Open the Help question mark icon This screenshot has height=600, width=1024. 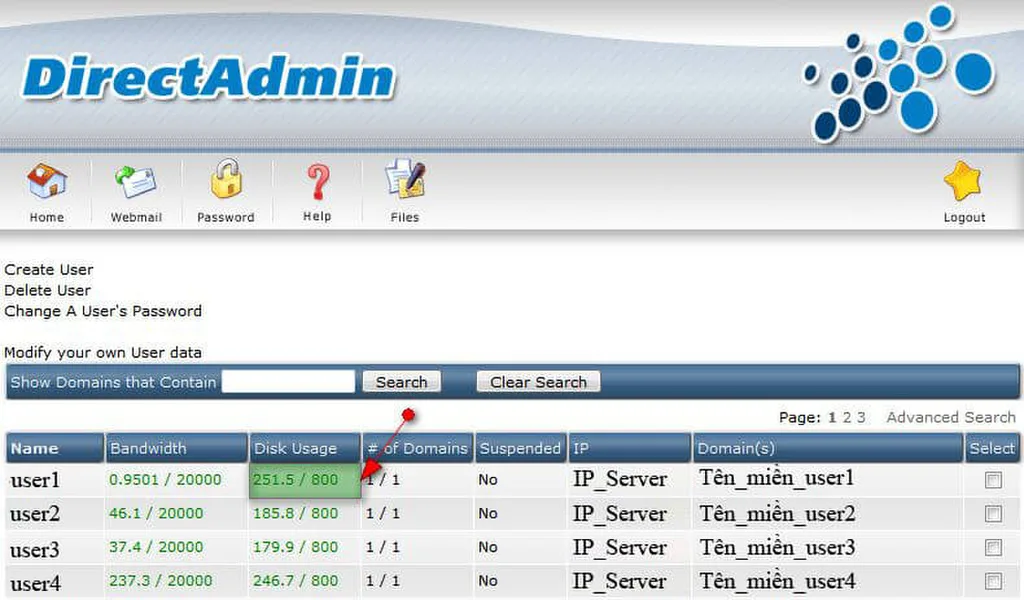coord(317,182)
